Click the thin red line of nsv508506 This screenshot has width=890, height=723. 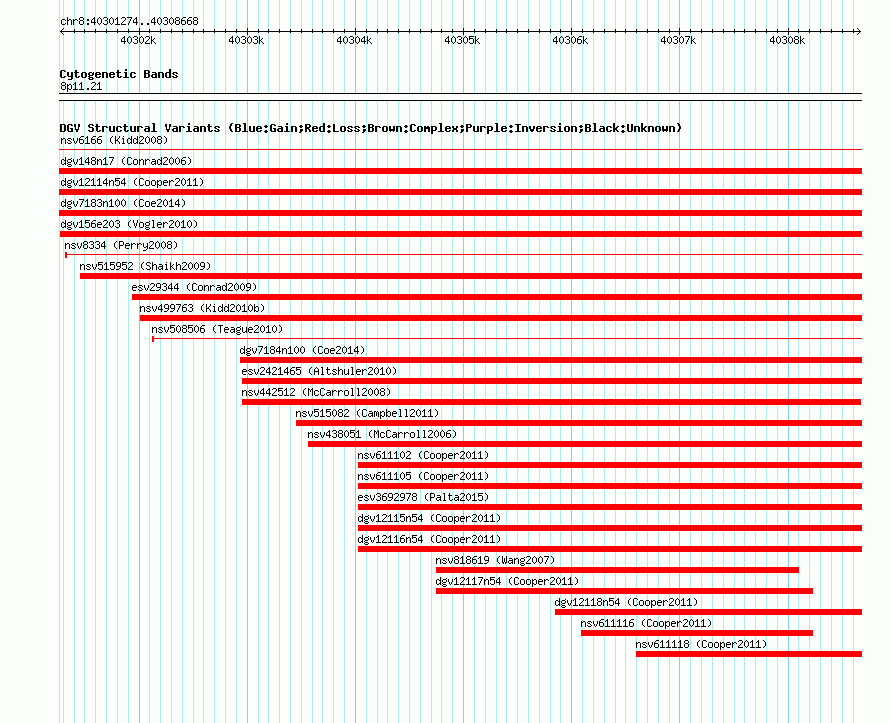[x=507, y=339]
